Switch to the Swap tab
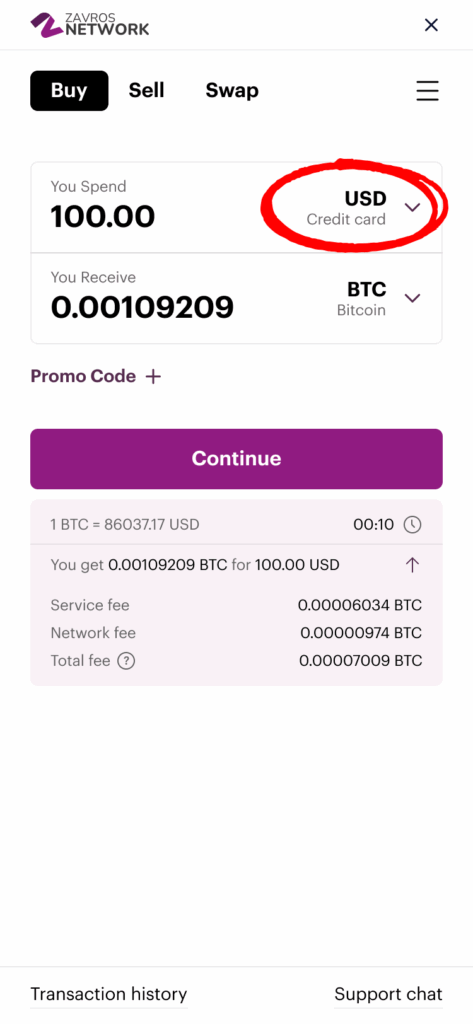 coord(232,90)
